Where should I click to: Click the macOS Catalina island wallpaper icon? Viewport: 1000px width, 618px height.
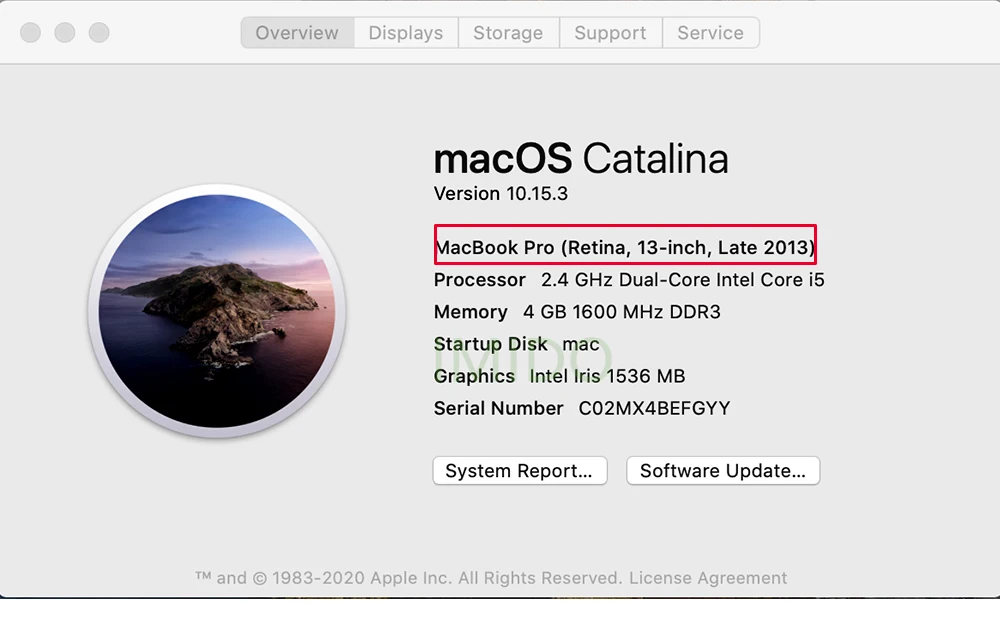(x=217, y=313)
